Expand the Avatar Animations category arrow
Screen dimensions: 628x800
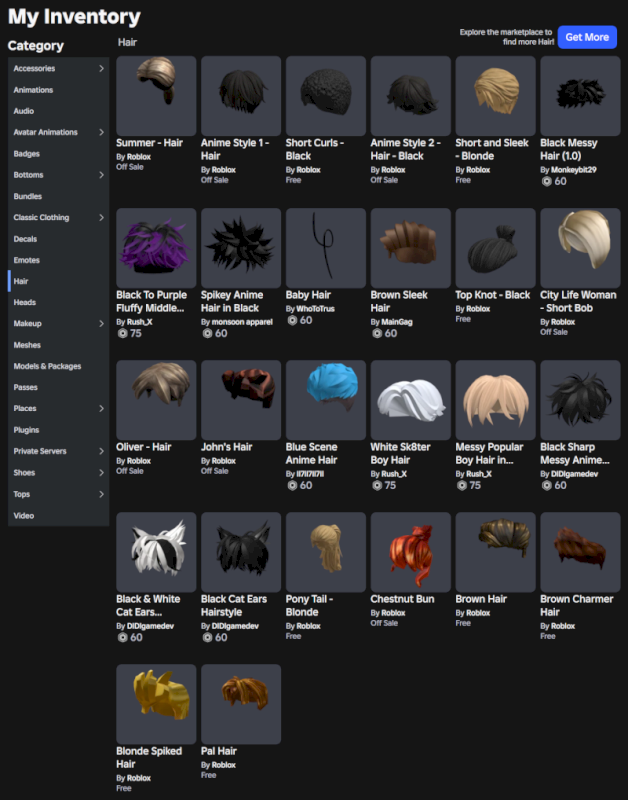(x=101, y=132)
